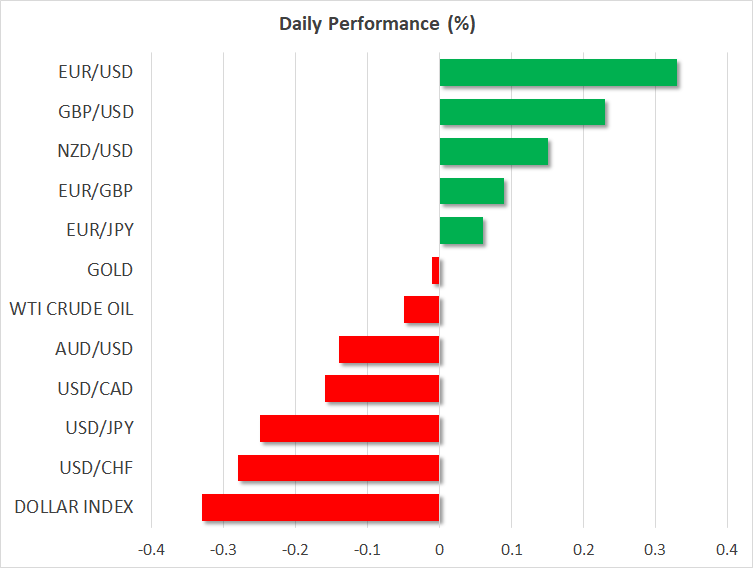Click the green GBP/USD bar
753x568 pixels.
(x=522, y=112)
